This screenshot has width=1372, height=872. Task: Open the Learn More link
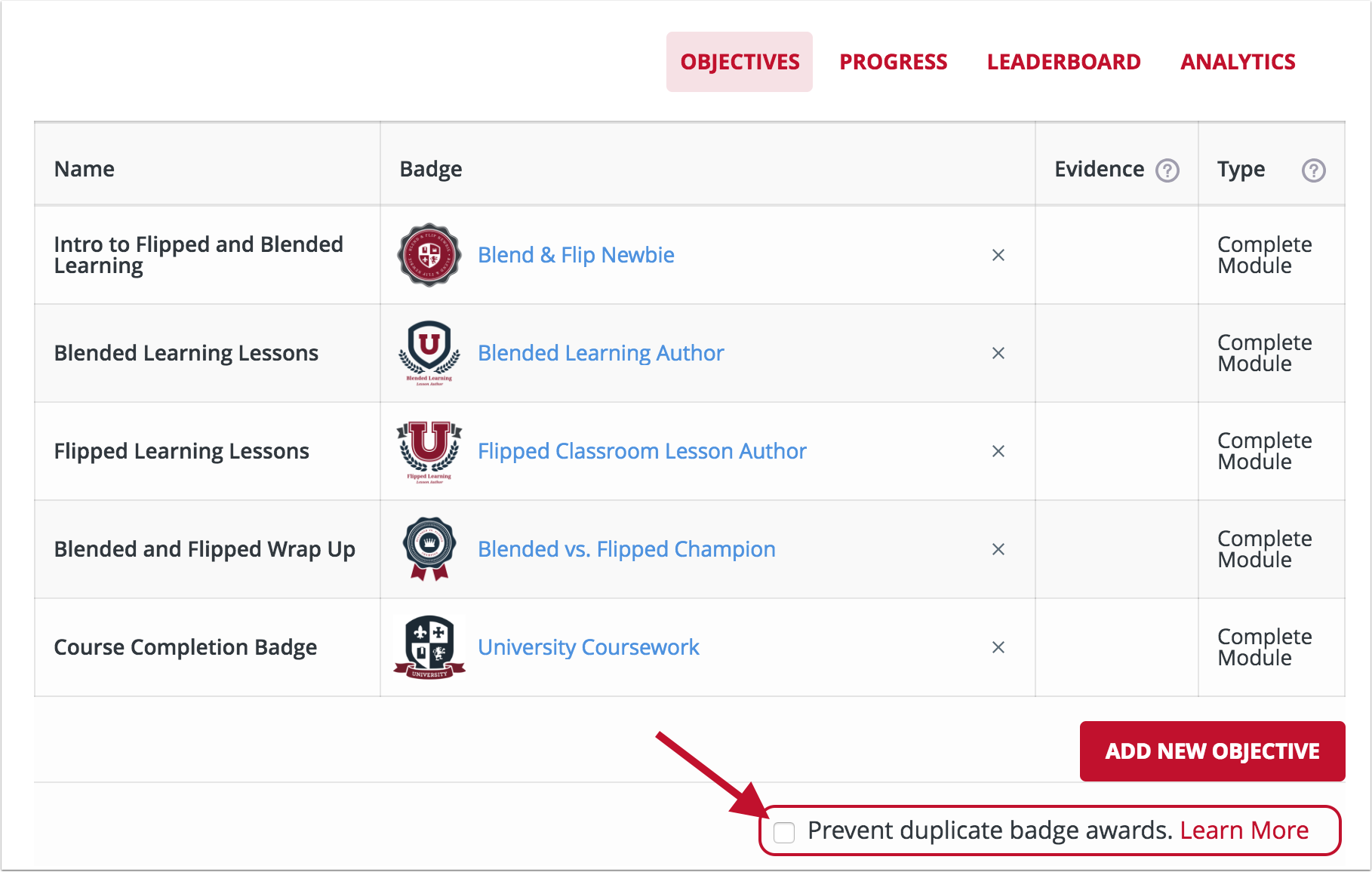click(x=1244, y=830)
